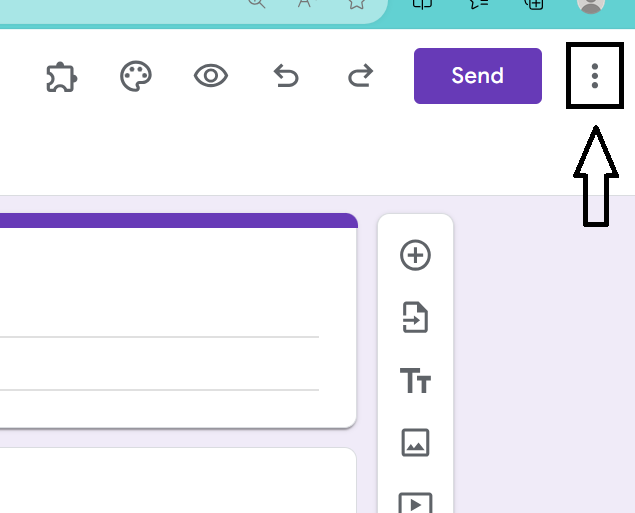Undo the last change
635x513 pixels.
286,76
